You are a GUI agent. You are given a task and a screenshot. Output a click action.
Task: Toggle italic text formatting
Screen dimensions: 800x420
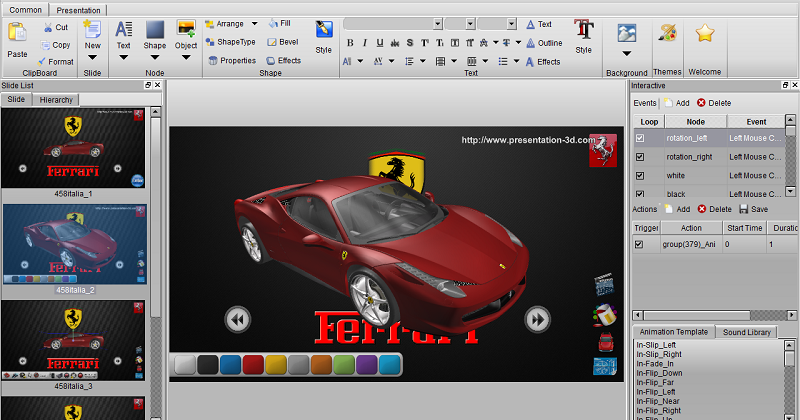point(365,43)
